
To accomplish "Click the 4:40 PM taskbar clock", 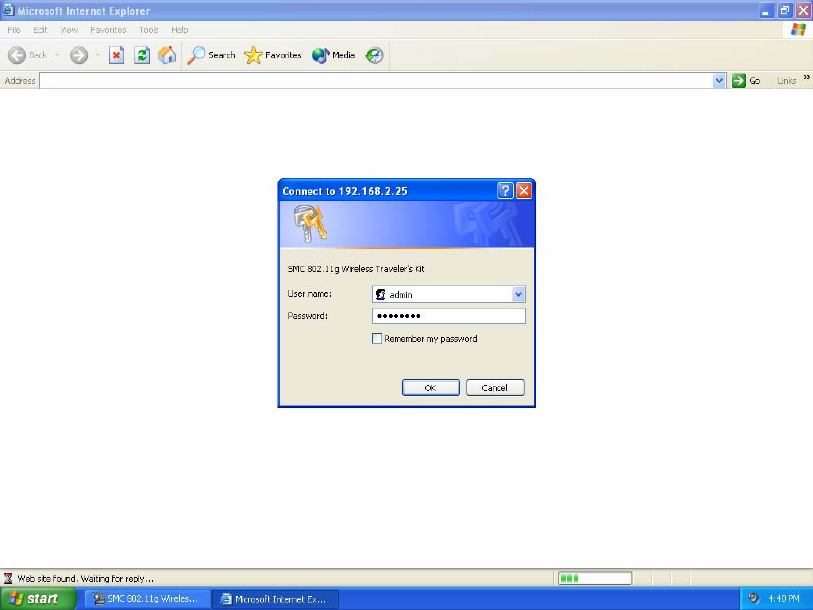I will coord(784,599).
